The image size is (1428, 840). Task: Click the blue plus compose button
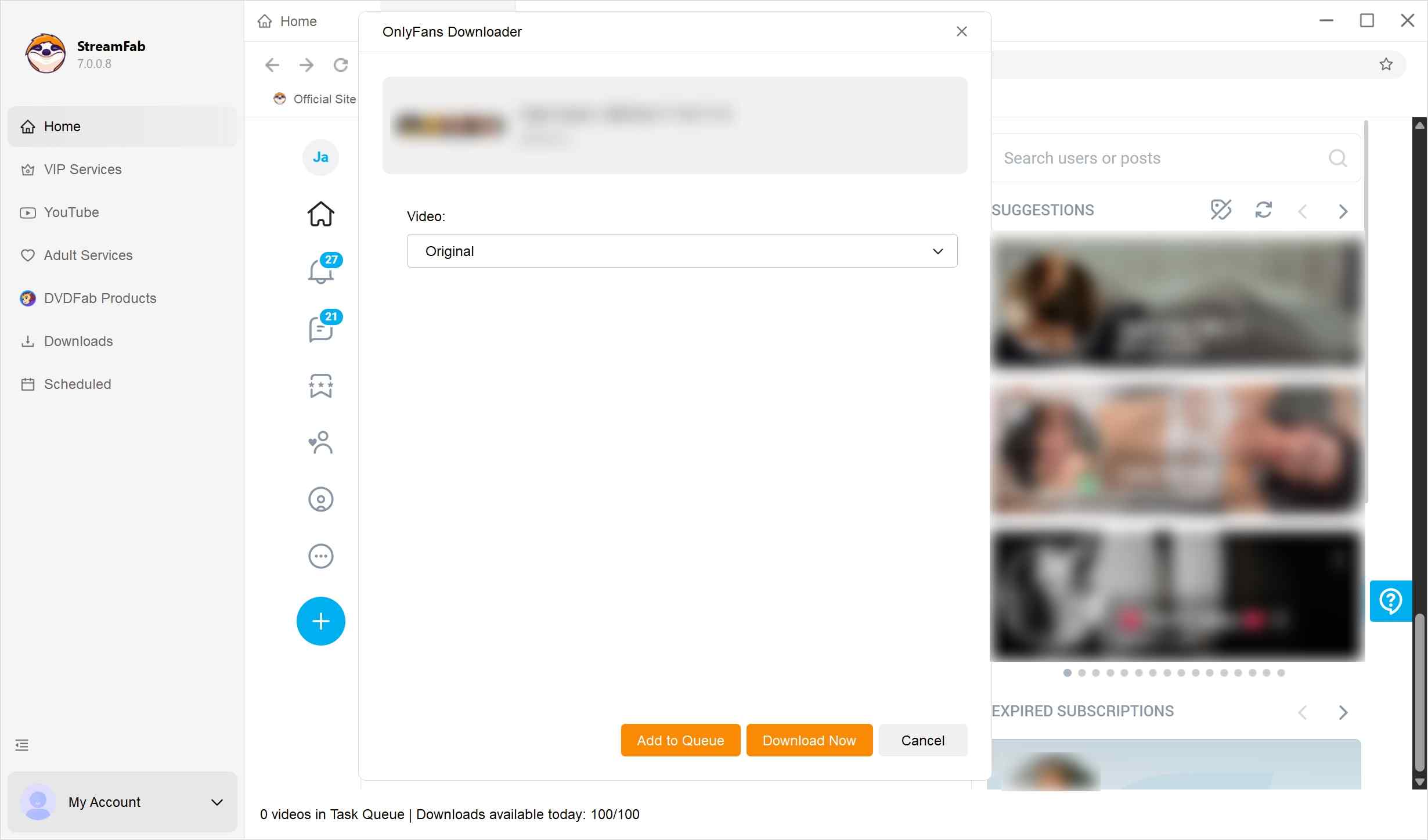[x=320, y=621]
